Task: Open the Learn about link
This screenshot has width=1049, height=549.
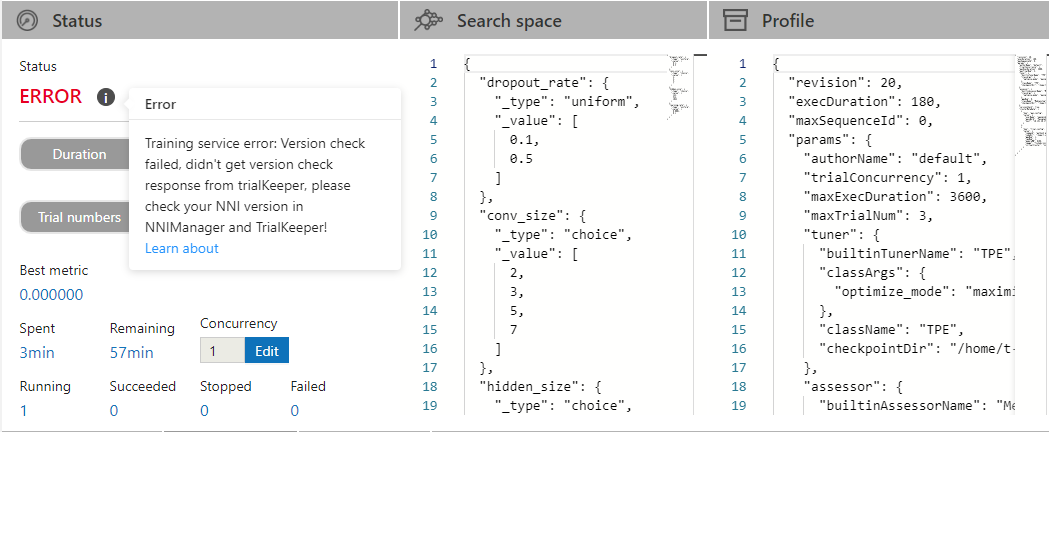Action: [181, 248]
